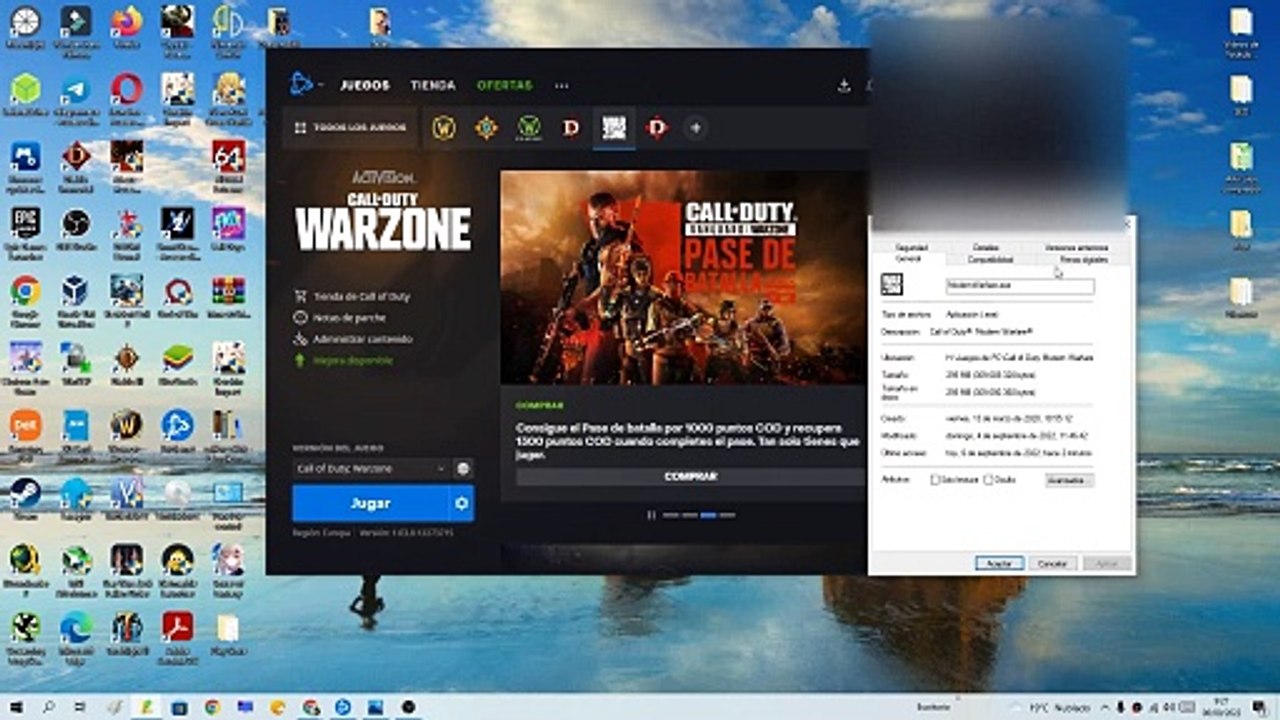
Task: Click the green Mejora disponible link
Action: pos(343,360)
